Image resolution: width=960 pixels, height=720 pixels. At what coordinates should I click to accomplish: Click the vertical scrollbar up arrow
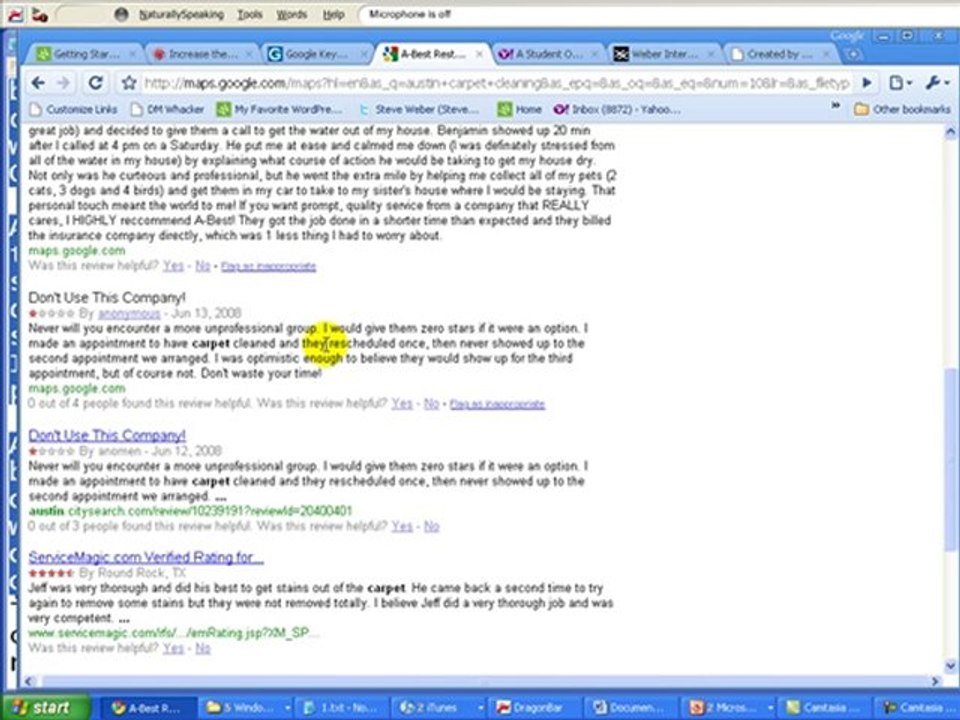pos(951,132)
